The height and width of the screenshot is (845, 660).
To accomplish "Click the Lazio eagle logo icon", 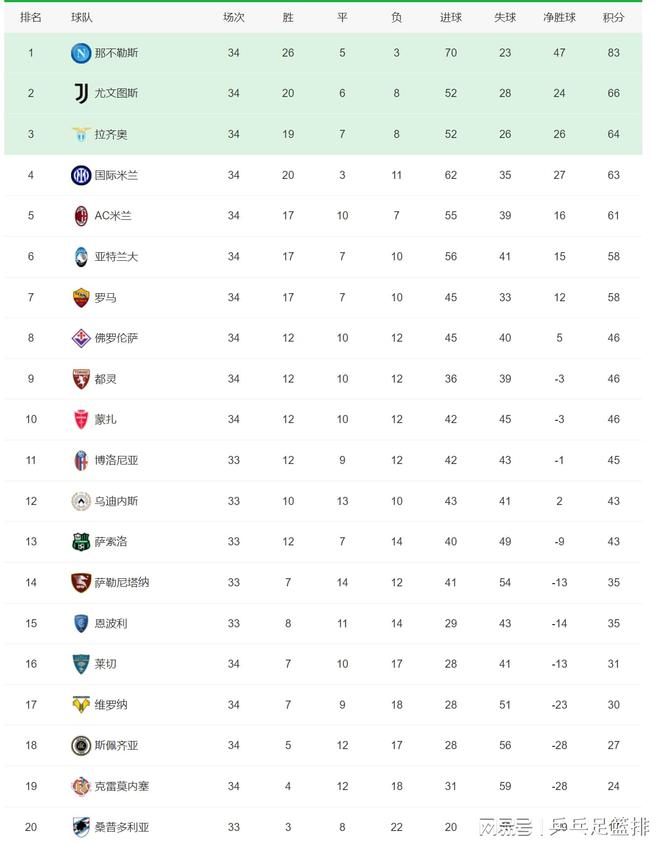I will pyautogui.click(x=81, y=134).
